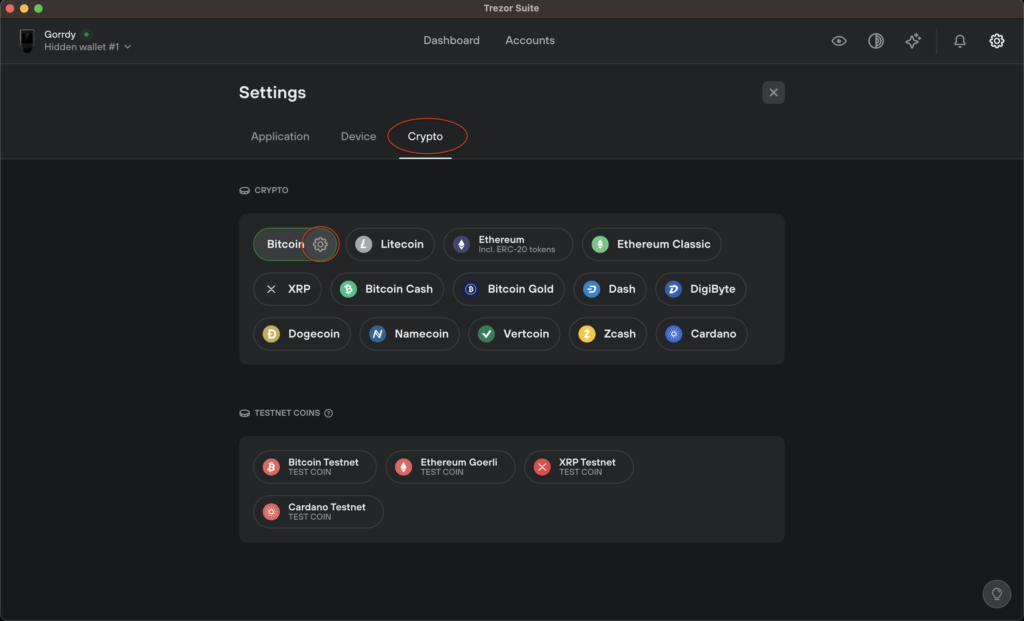Enable Ethereum incl. ERC-20 tokens

click(508, 244)
